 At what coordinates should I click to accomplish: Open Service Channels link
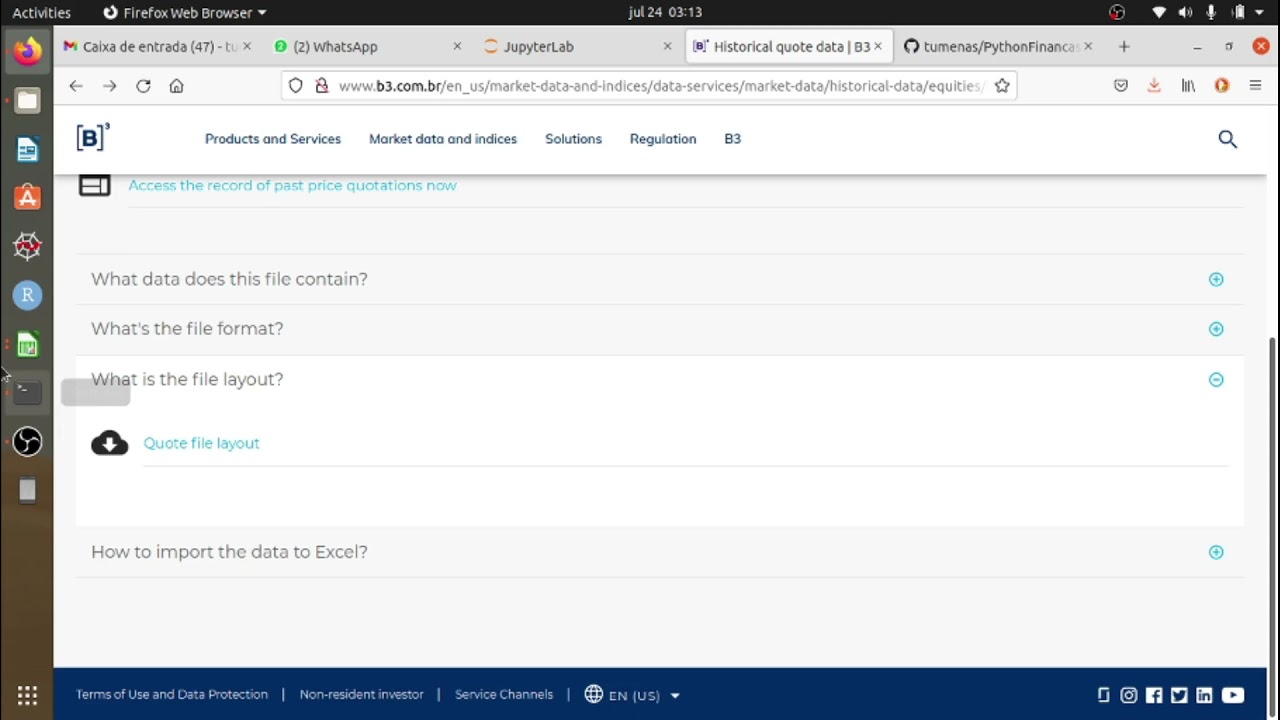coord(504,694)
